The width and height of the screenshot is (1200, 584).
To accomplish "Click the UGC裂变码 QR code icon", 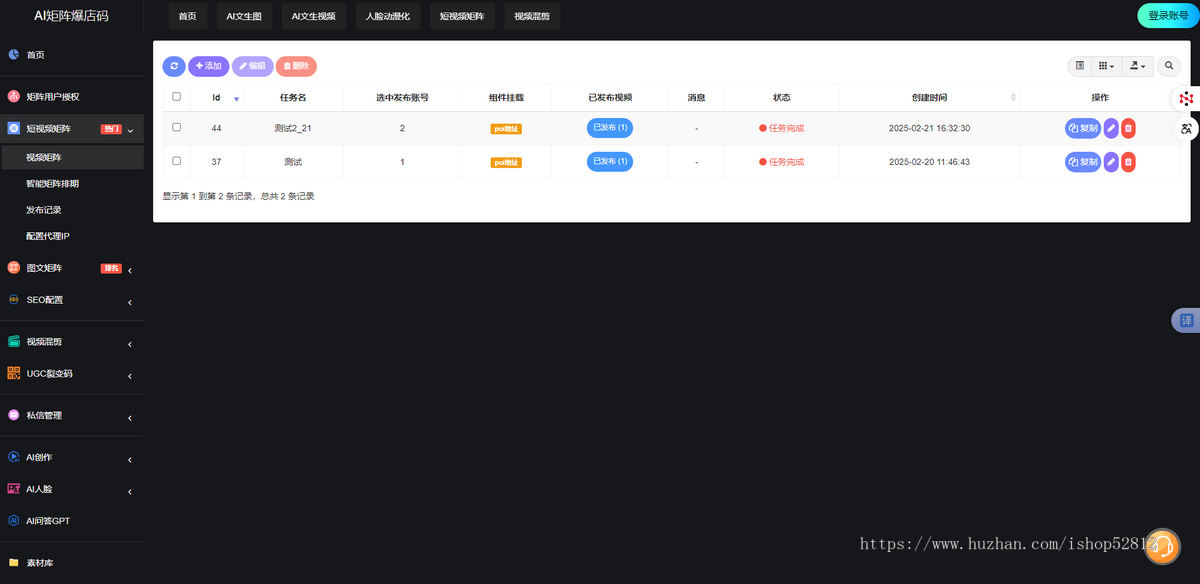I will point(14,373).
